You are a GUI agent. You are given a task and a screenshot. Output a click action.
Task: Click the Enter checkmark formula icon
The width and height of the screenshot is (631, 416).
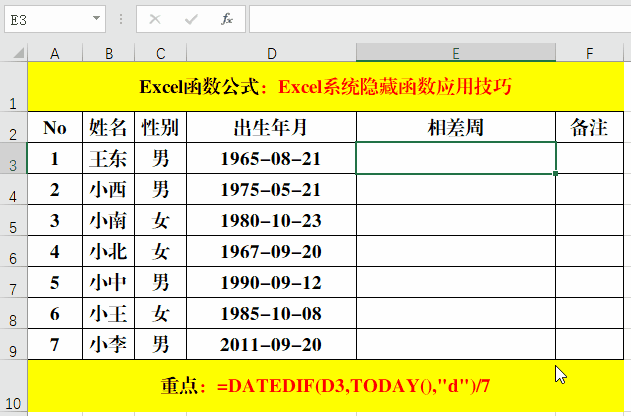191,19
